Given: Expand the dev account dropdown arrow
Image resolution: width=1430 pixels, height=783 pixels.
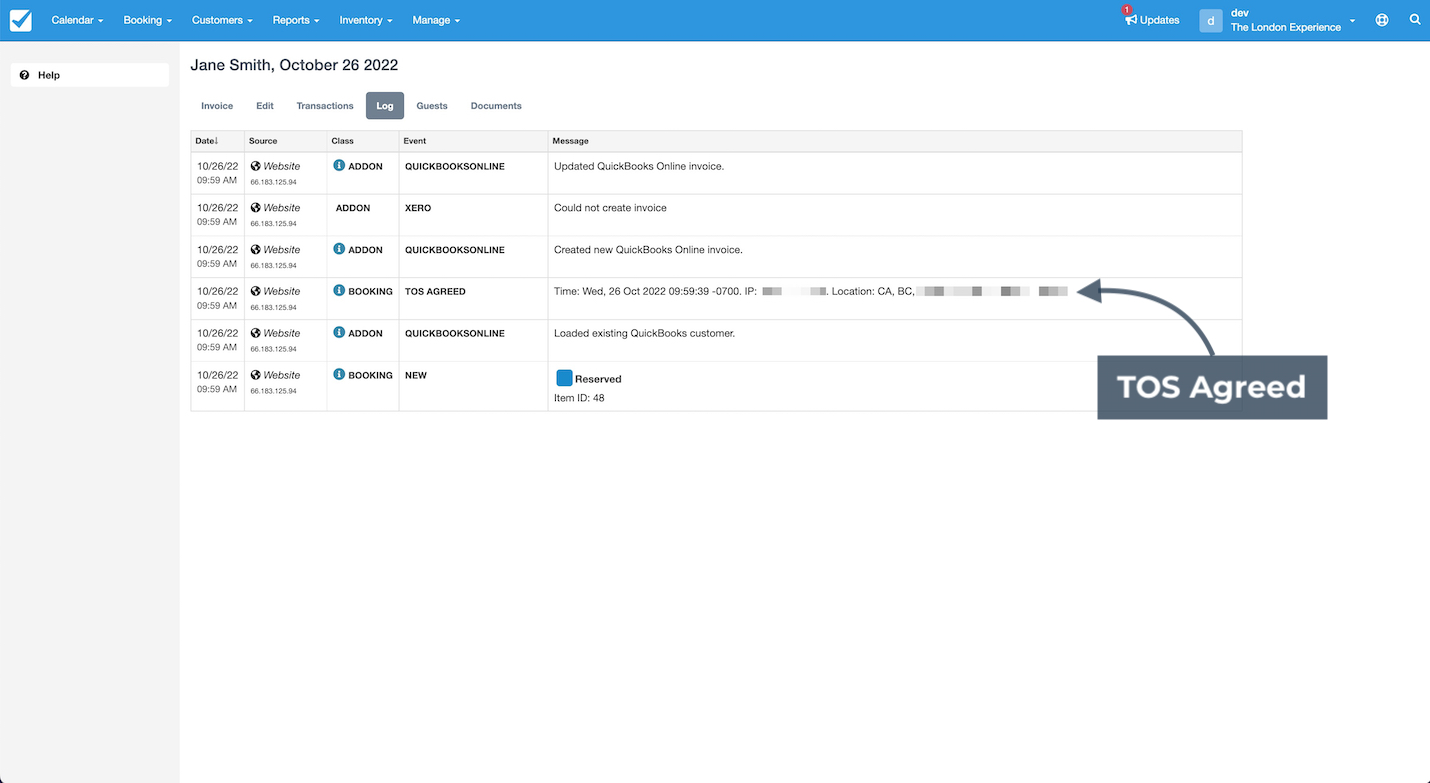Looking at the screenshot, I should (x=1352, y=21).
